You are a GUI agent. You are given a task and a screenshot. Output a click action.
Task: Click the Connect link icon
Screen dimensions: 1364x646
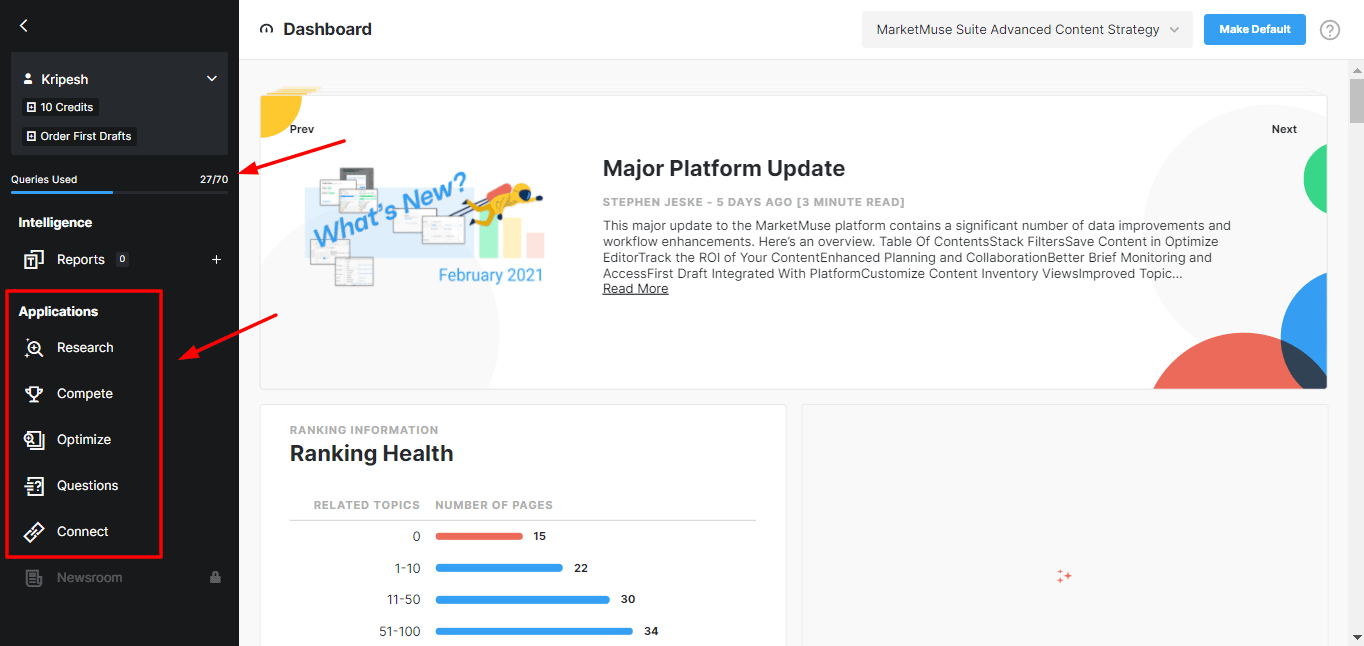coord(34,532)
